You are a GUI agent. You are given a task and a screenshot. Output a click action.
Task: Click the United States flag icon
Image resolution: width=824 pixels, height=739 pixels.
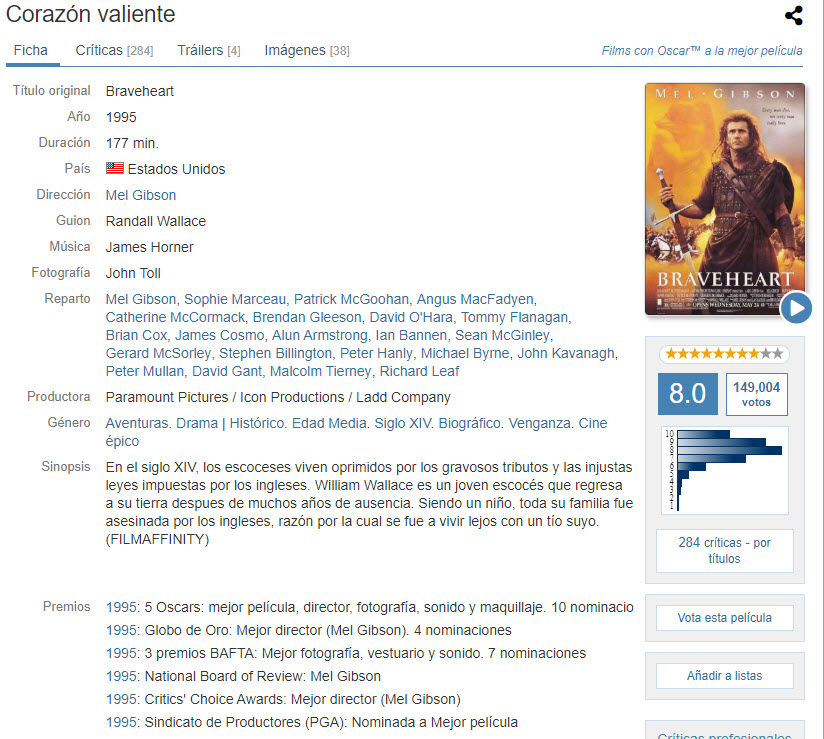coord(115,168)
